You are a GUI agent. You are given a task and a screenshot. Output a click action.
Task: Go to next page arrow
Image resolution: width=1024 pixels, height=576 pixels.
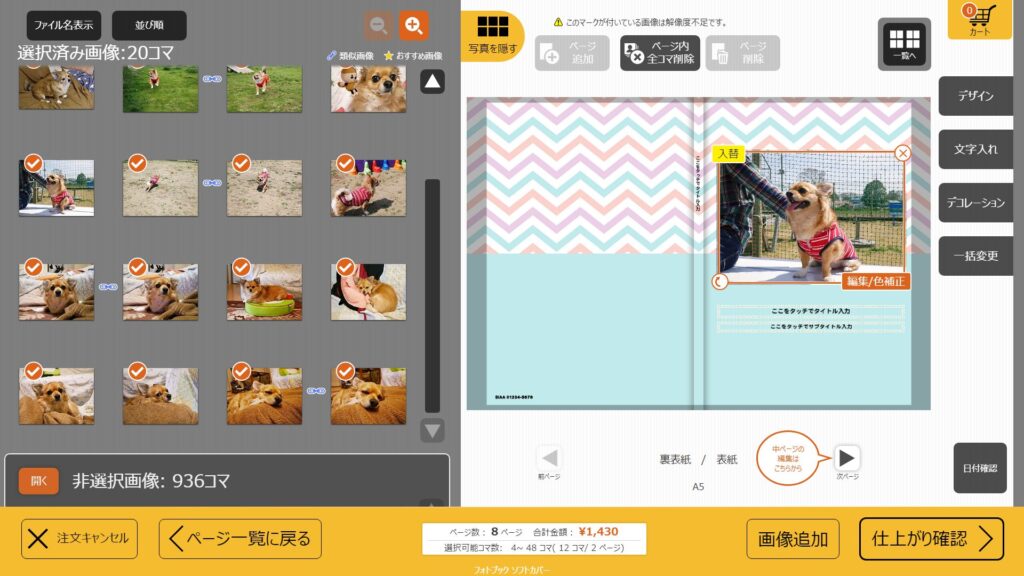pyautogui.click(x=846, y=458)
